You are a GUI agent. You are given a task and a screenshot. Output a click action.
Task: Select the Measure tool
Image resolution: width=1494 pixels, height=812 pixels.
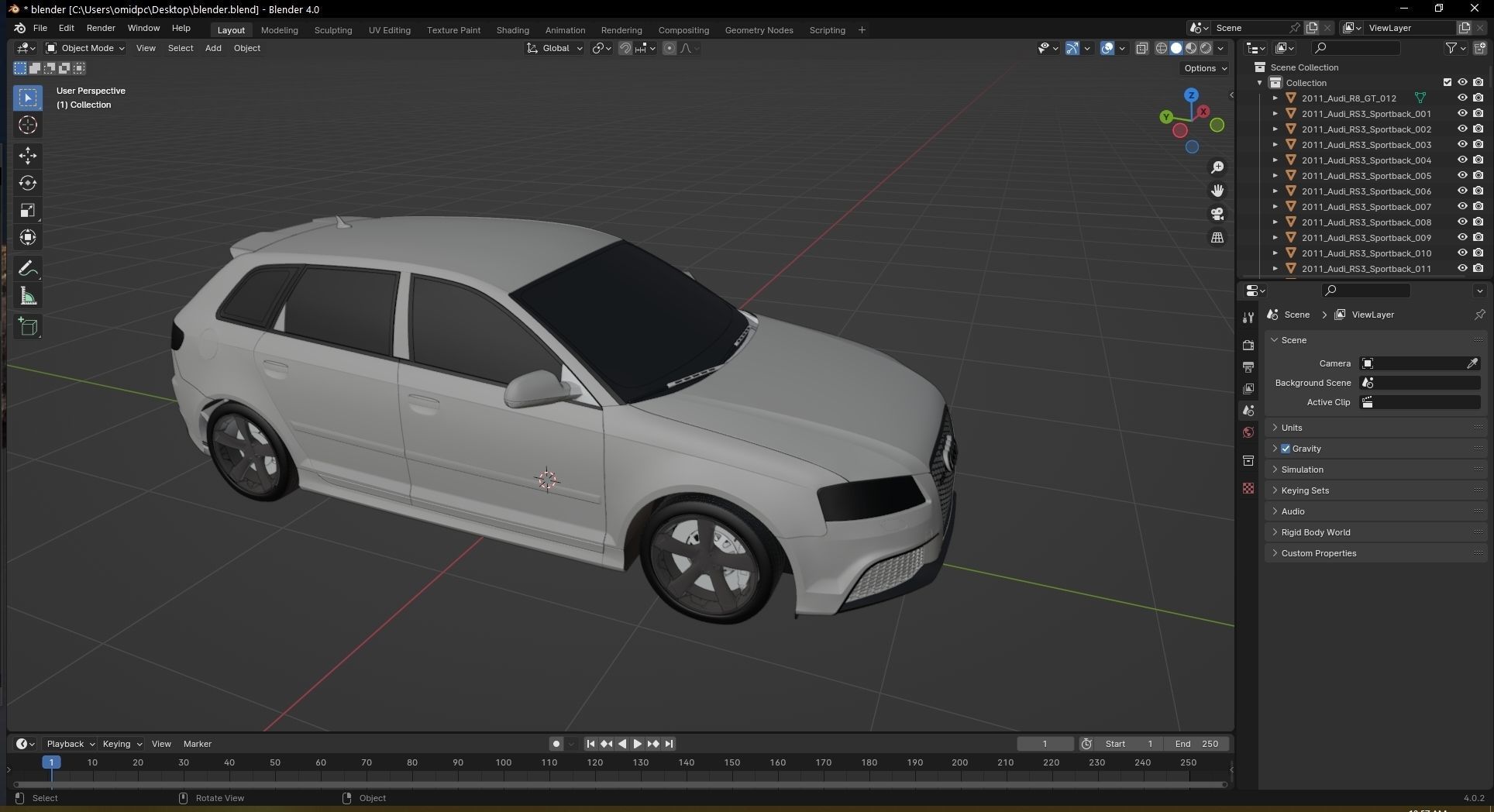point(28,296)
